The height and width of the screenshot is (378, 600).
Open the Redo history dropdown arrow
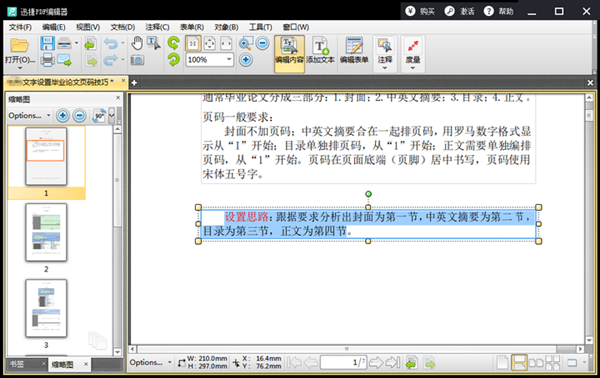(123, 59)
